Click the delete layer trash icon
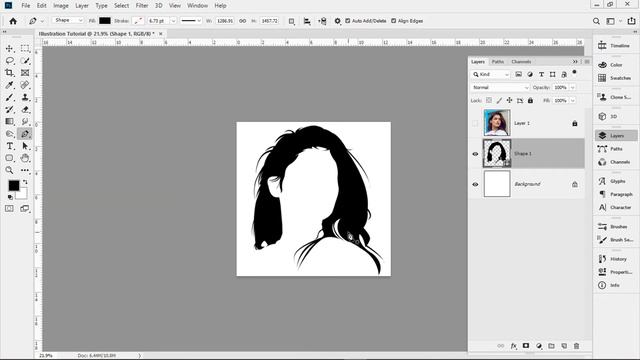Screen dimensions: 640x360 pos(576,346)
